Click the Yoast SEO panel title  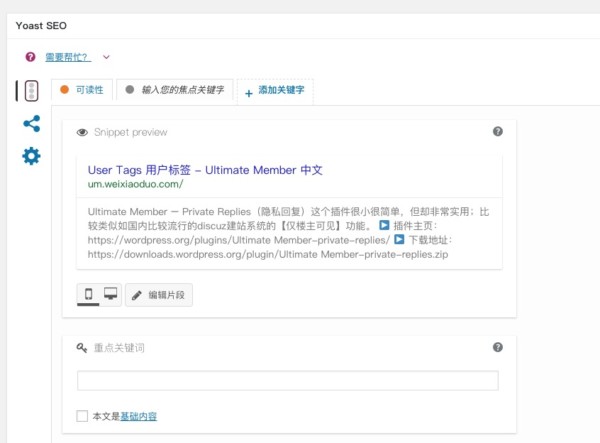pos(41,26)
